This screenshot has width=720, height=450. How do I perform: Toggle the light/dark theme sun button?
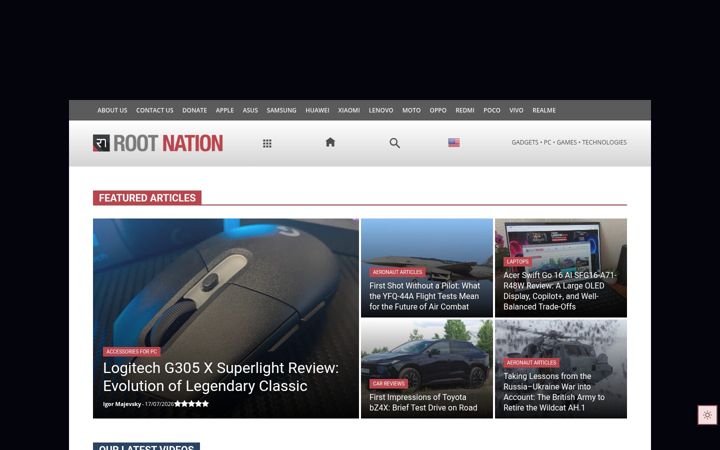pos(707,415)
